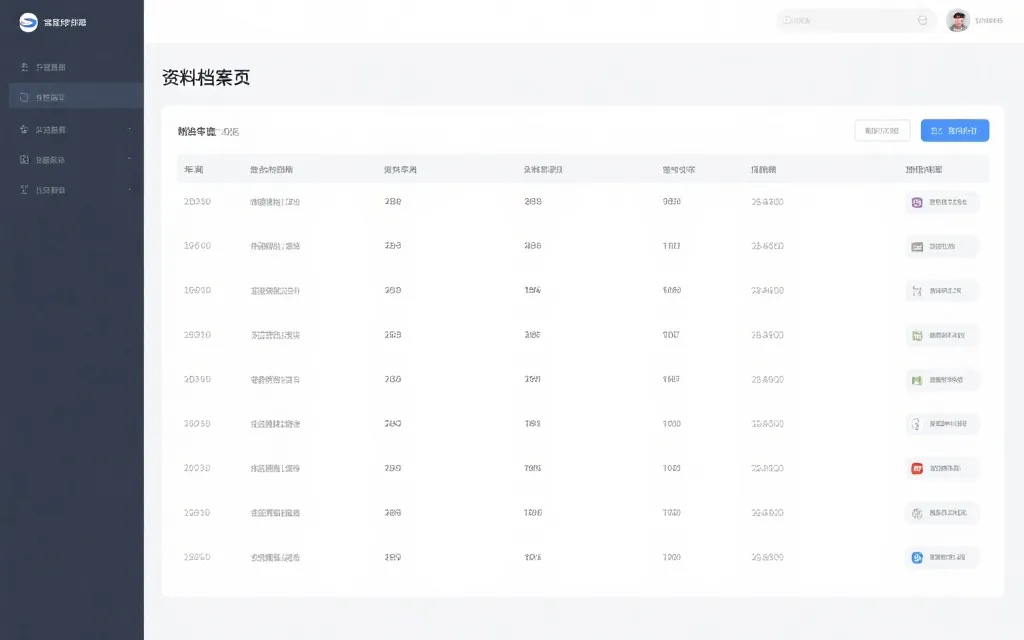Click the white outlined button next to blue button

point(880,130)
